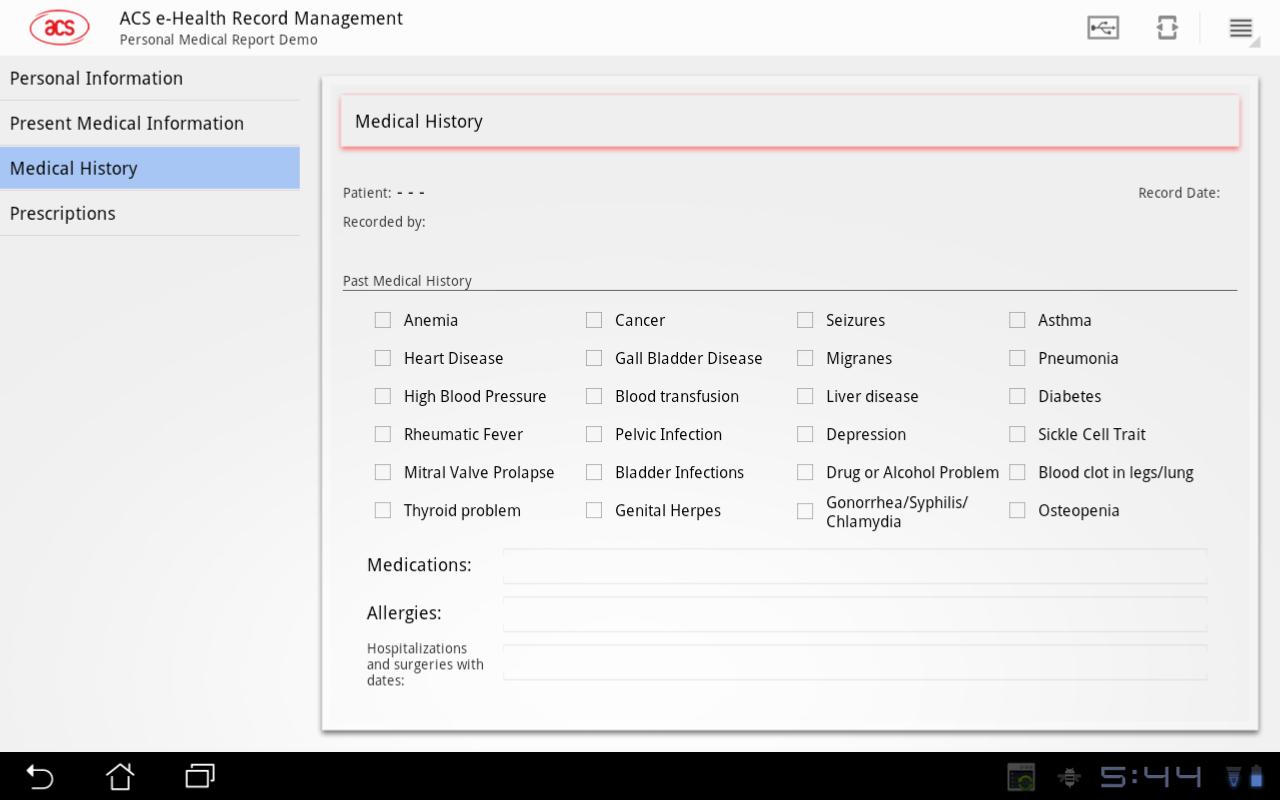The image size is (1280, 800).
Task: Click the Record Date label
Action: pyautogui.click(x=1179, y=193)
